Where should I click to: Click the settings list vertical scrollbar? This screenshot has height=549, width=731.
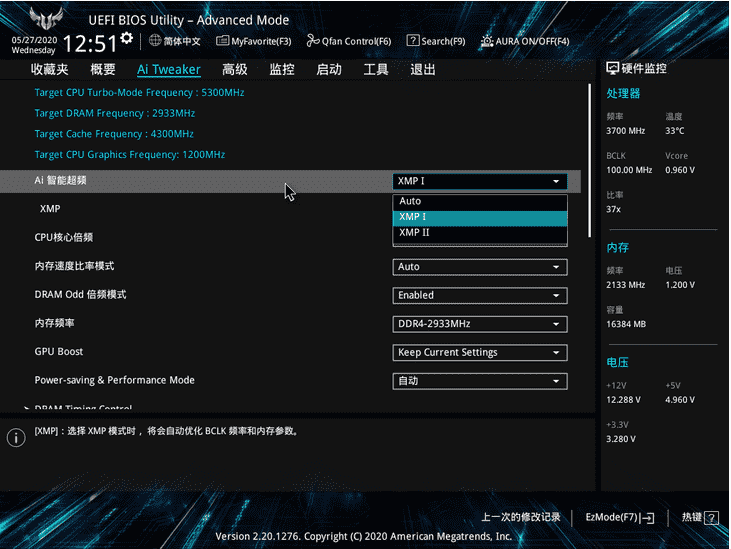pos(589,160)
